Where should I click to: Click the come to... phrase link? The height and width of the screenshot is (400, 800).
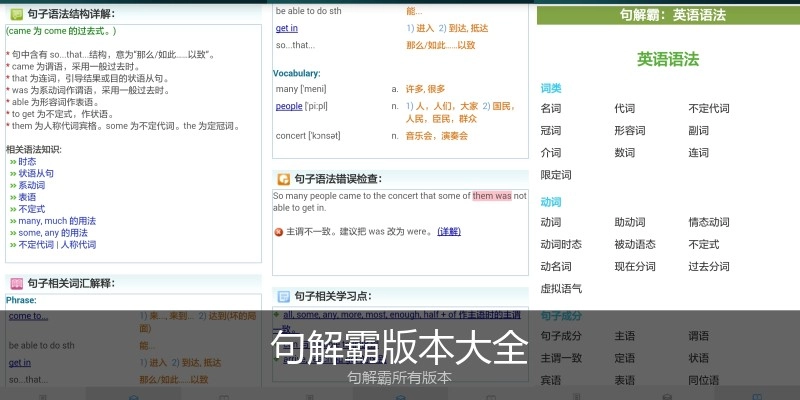click(29, 316)
